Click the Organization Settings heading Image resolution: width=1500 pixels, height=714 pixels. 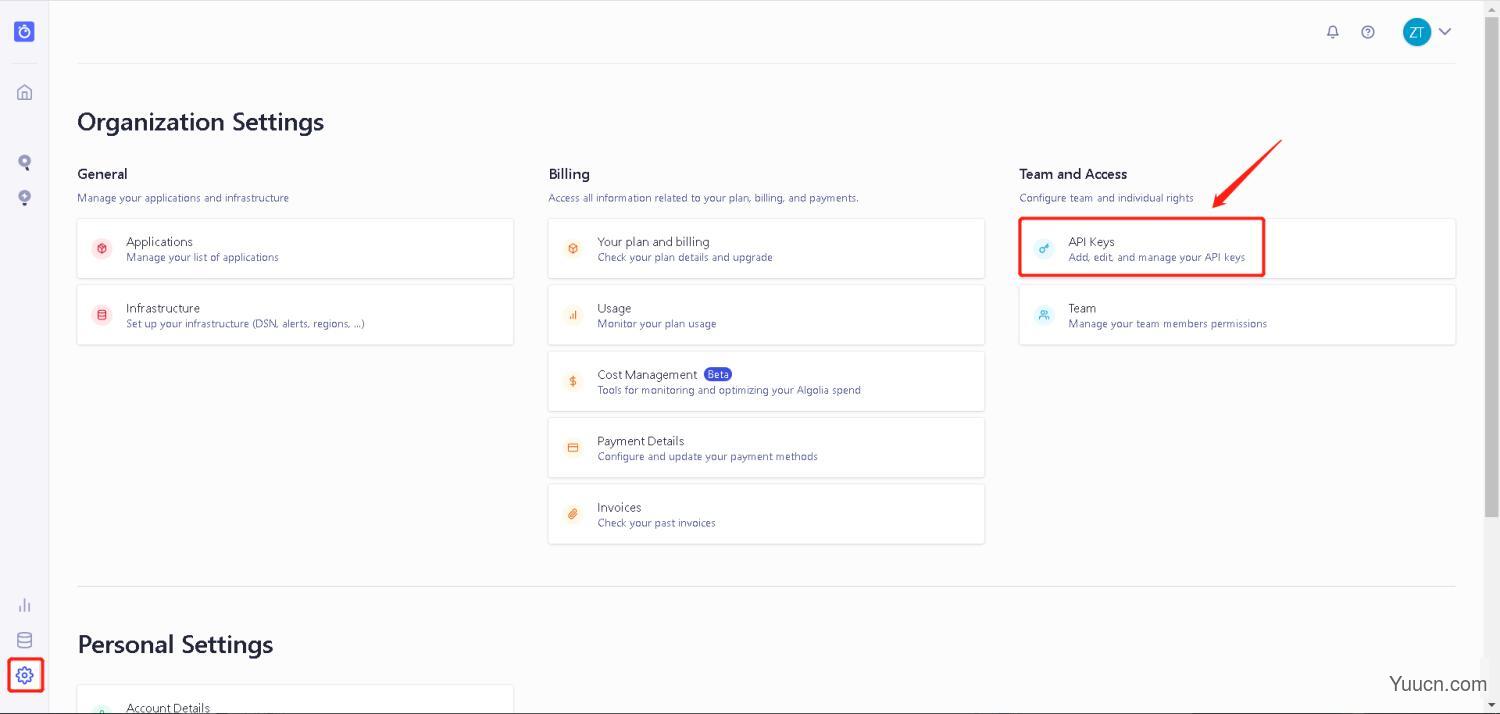coord(200,122)
